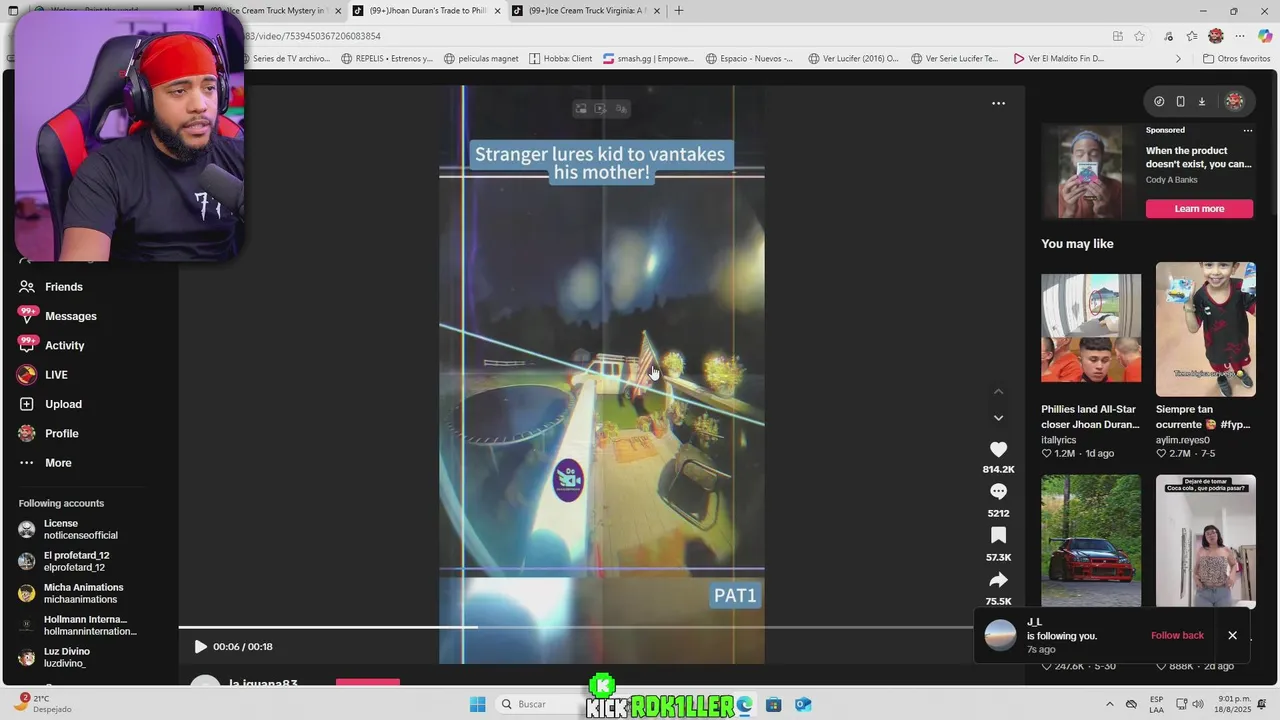Share the video with 75.5K shares
Image resolution: width=1280 pixels, height=720 pixels.
click(998, 580)
